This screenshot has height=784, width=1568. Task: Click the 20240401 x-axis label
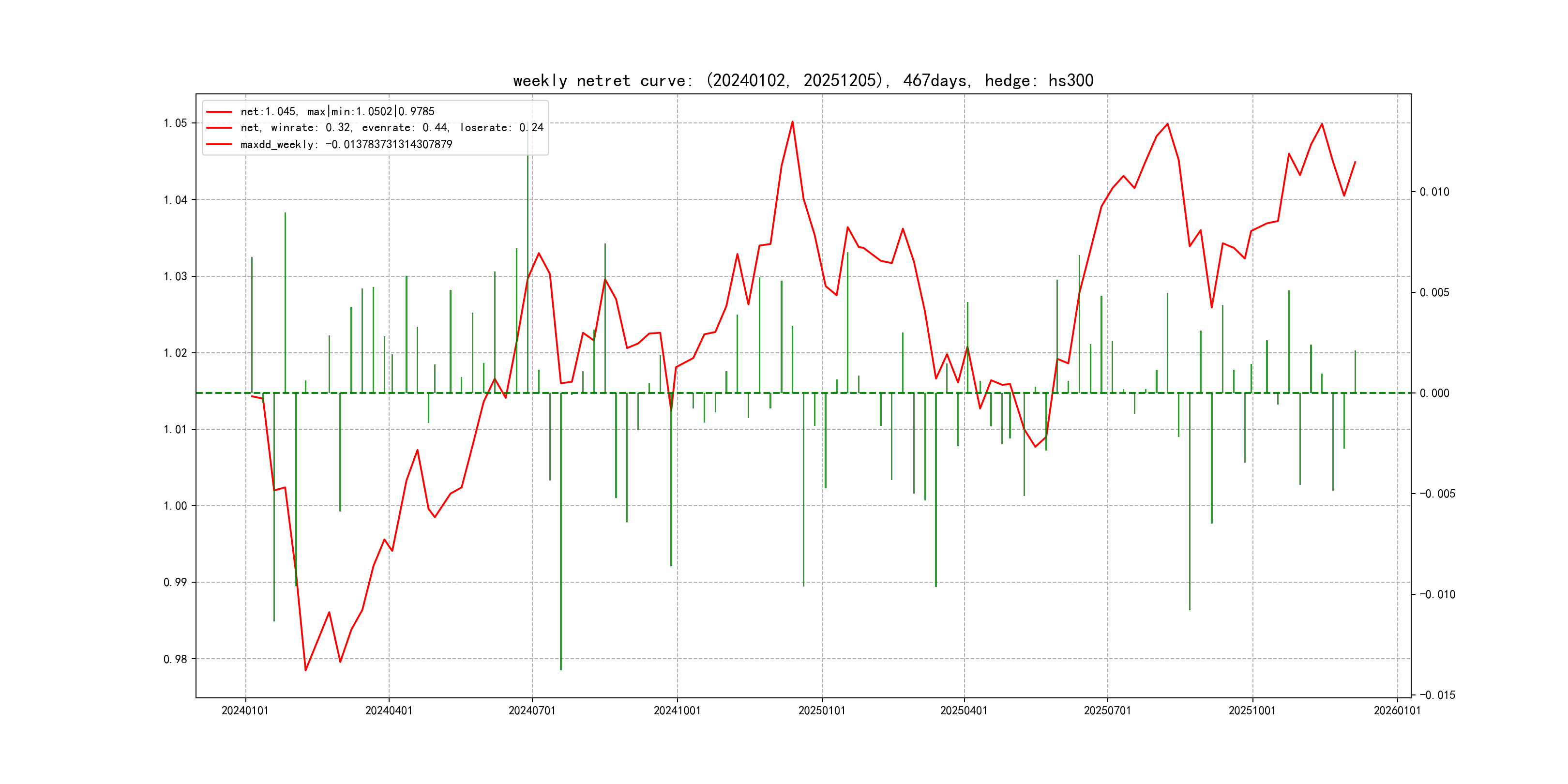pyautogui.click(x=389, y=711)
